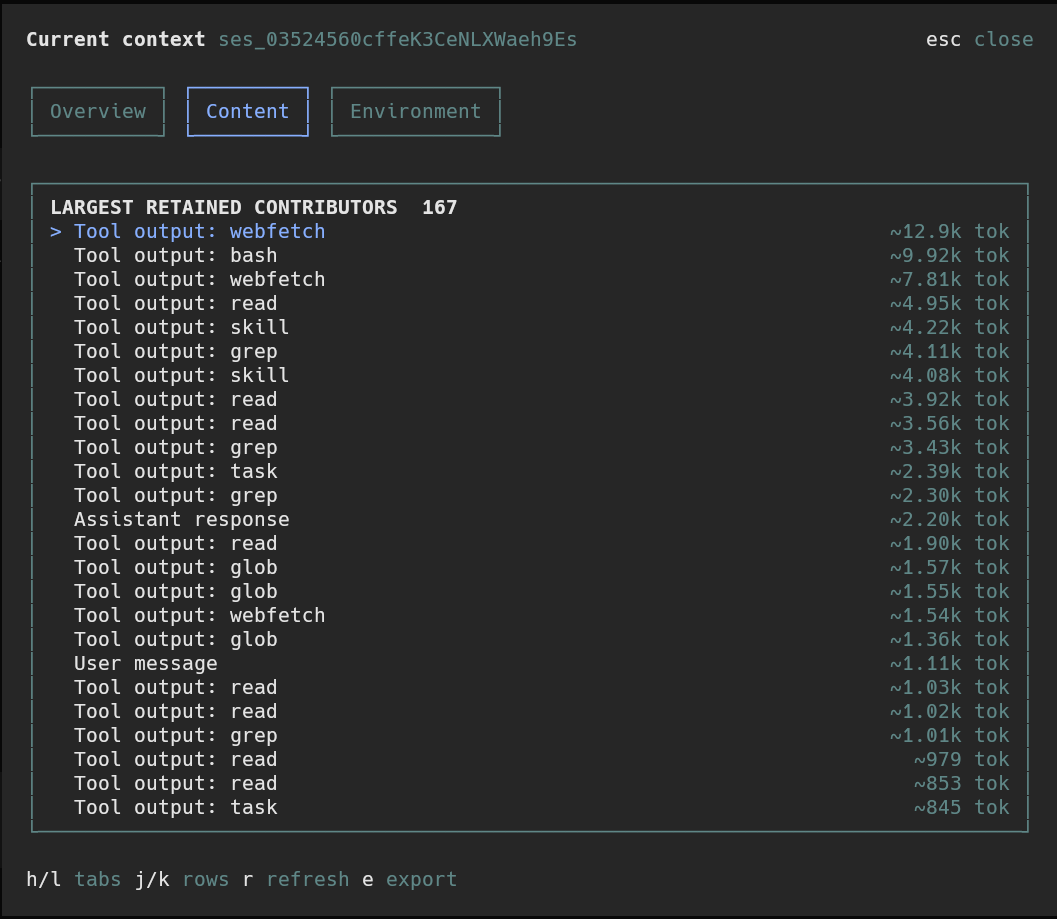Image resolution: width=1057 pixels, height=919 pixels.
Task: Switch to the Overview tab
Action: [98, 111]
